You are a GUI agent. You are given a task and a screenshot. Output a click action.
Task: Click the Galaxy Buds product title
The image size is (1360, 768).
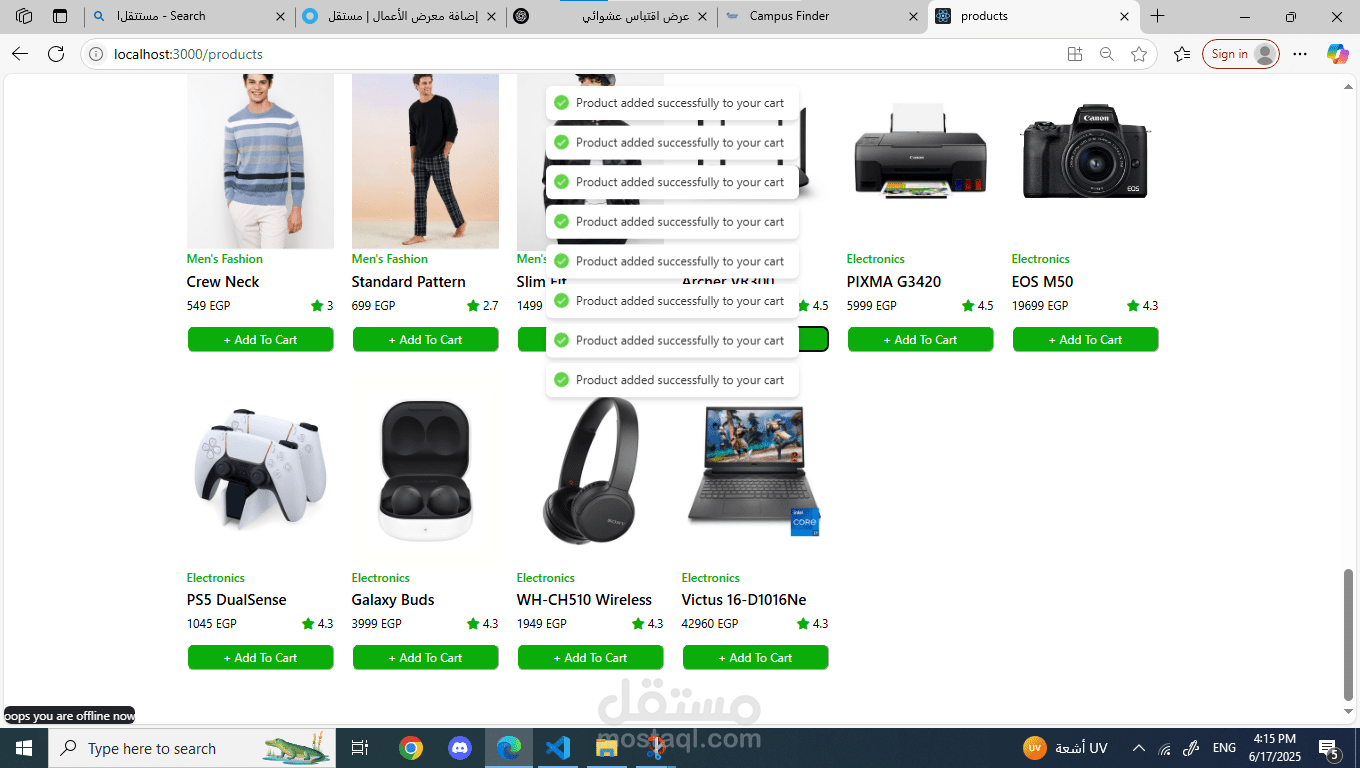click(x=393, y=600)
